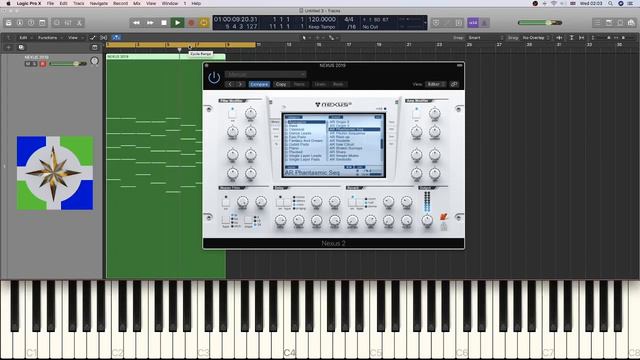The height and width of the screenshot is (360, 640).
Task: Toggle Show Flex in tracks menu bar
Action: [x=104, y=38]
